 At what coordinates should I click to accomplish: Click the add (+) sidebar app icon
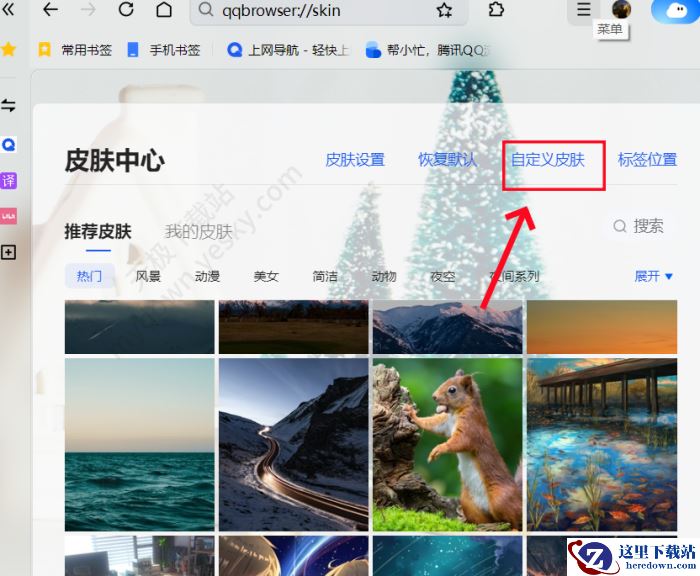tap(8, 252)
